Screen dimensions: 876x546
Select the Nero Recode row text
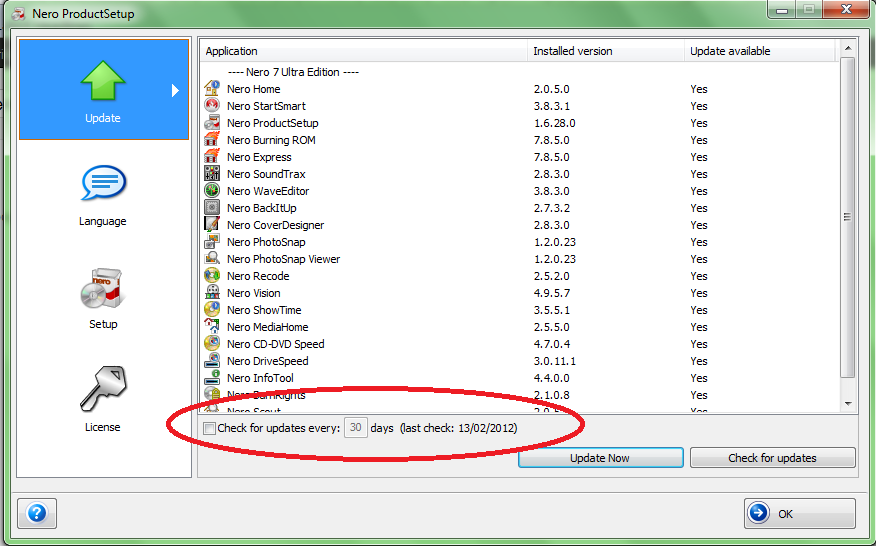[258, 276]
